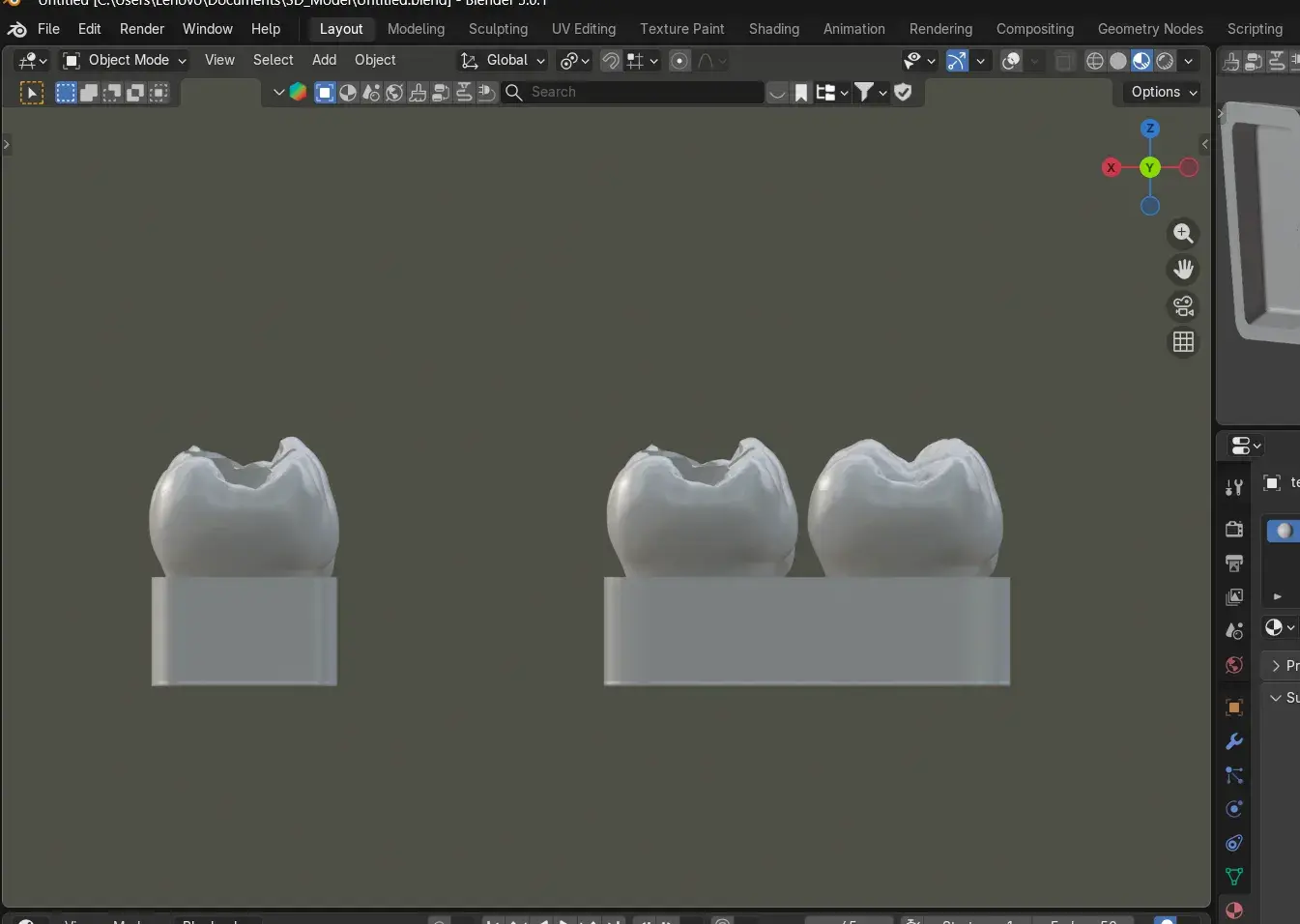Open the object visibility and selectability dropdown
The height and width of the screenshot is (924, 1300).
[x=919, y=61]
